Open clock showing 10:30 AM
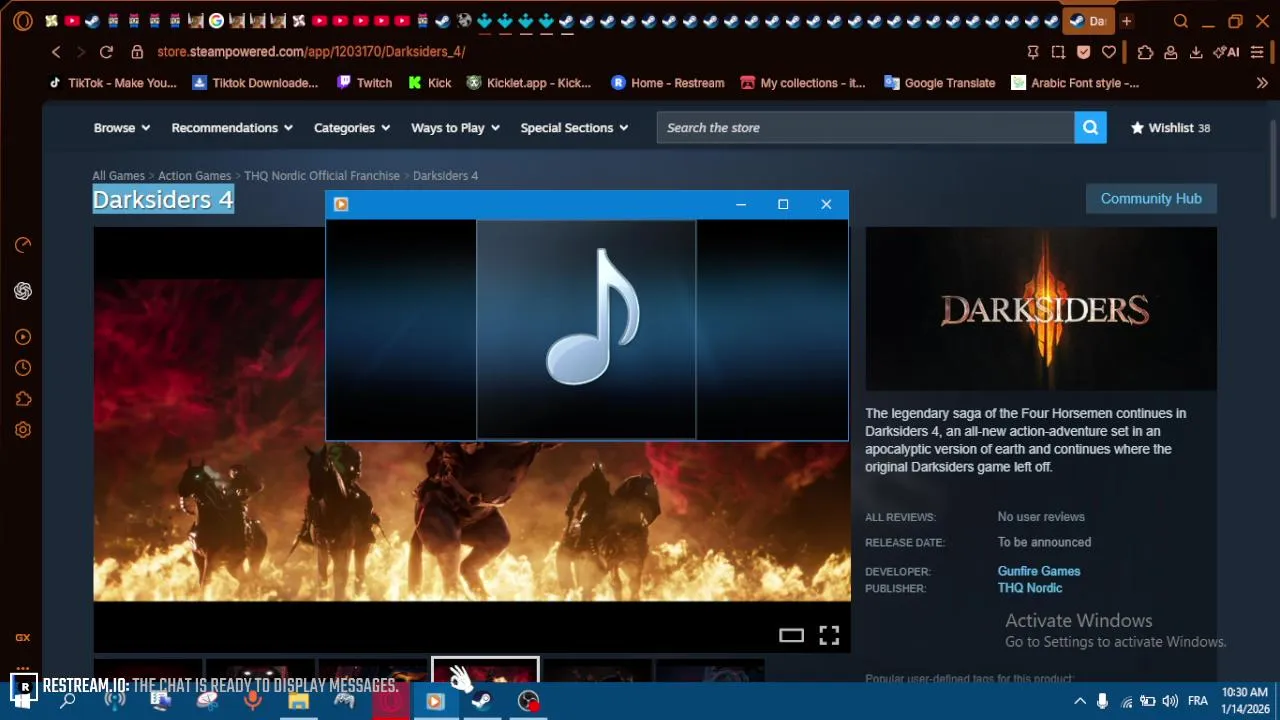 1245,693
